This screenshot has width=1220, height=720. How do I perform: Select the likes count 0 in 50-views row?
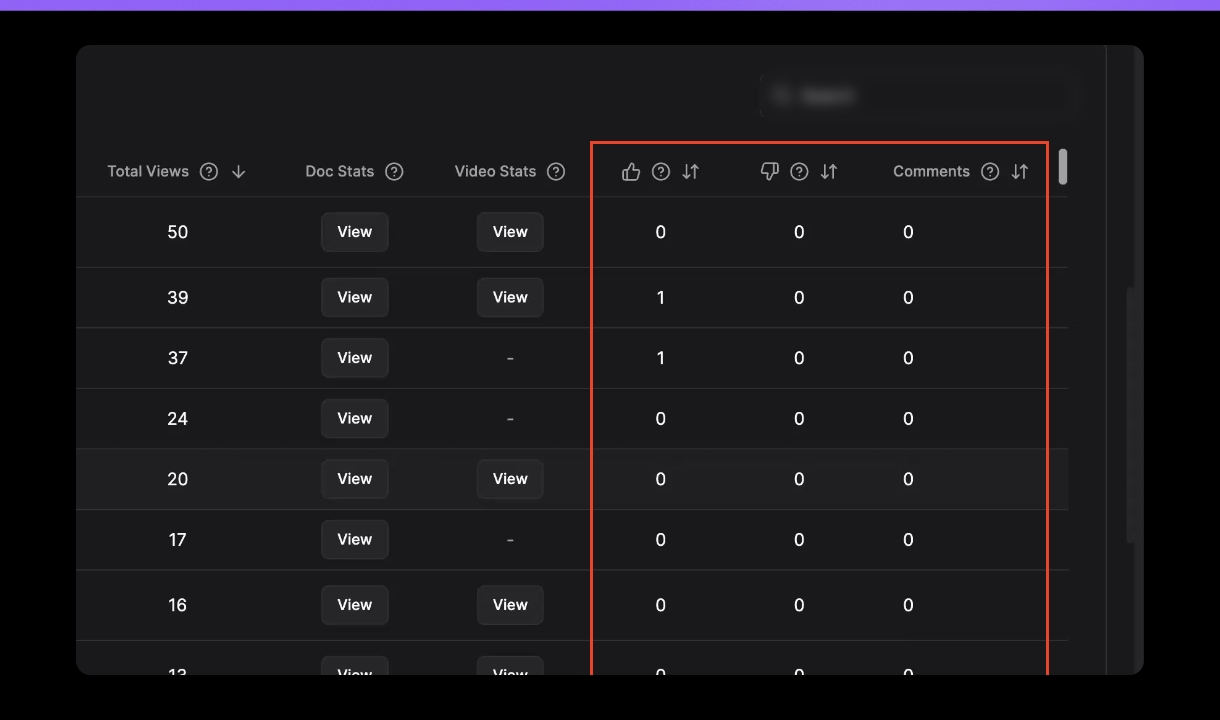click(661, 232)
